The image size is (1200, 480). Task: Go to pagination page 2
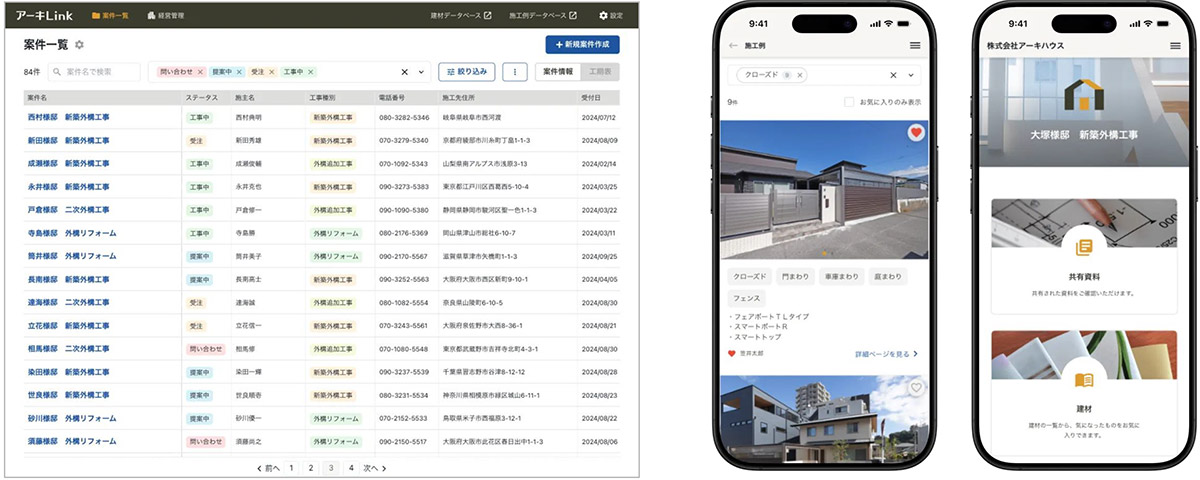click(x=311, y=467)
